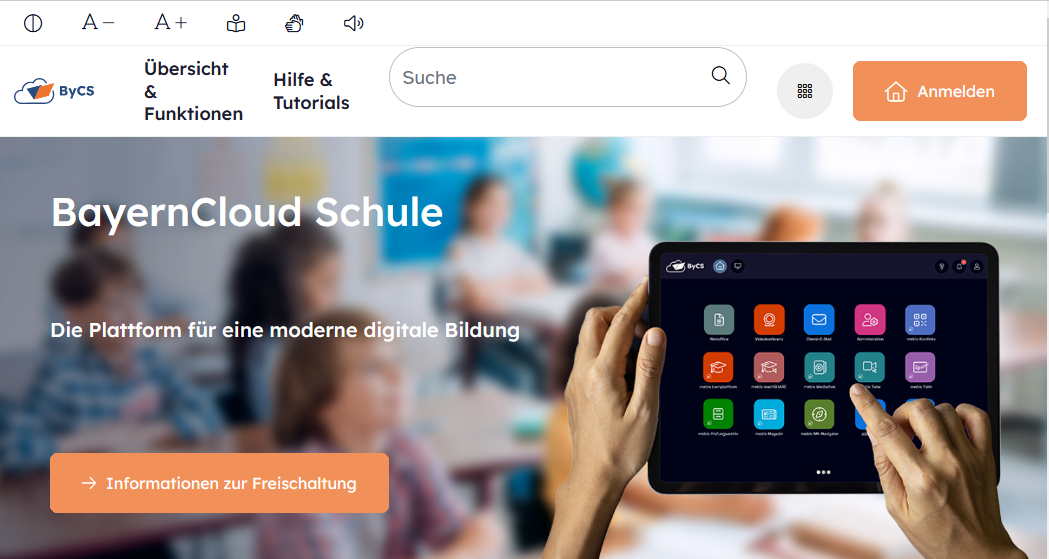Increase font size with A+ button
Viewport: 1049px width, 559px height.
[171, 23]
